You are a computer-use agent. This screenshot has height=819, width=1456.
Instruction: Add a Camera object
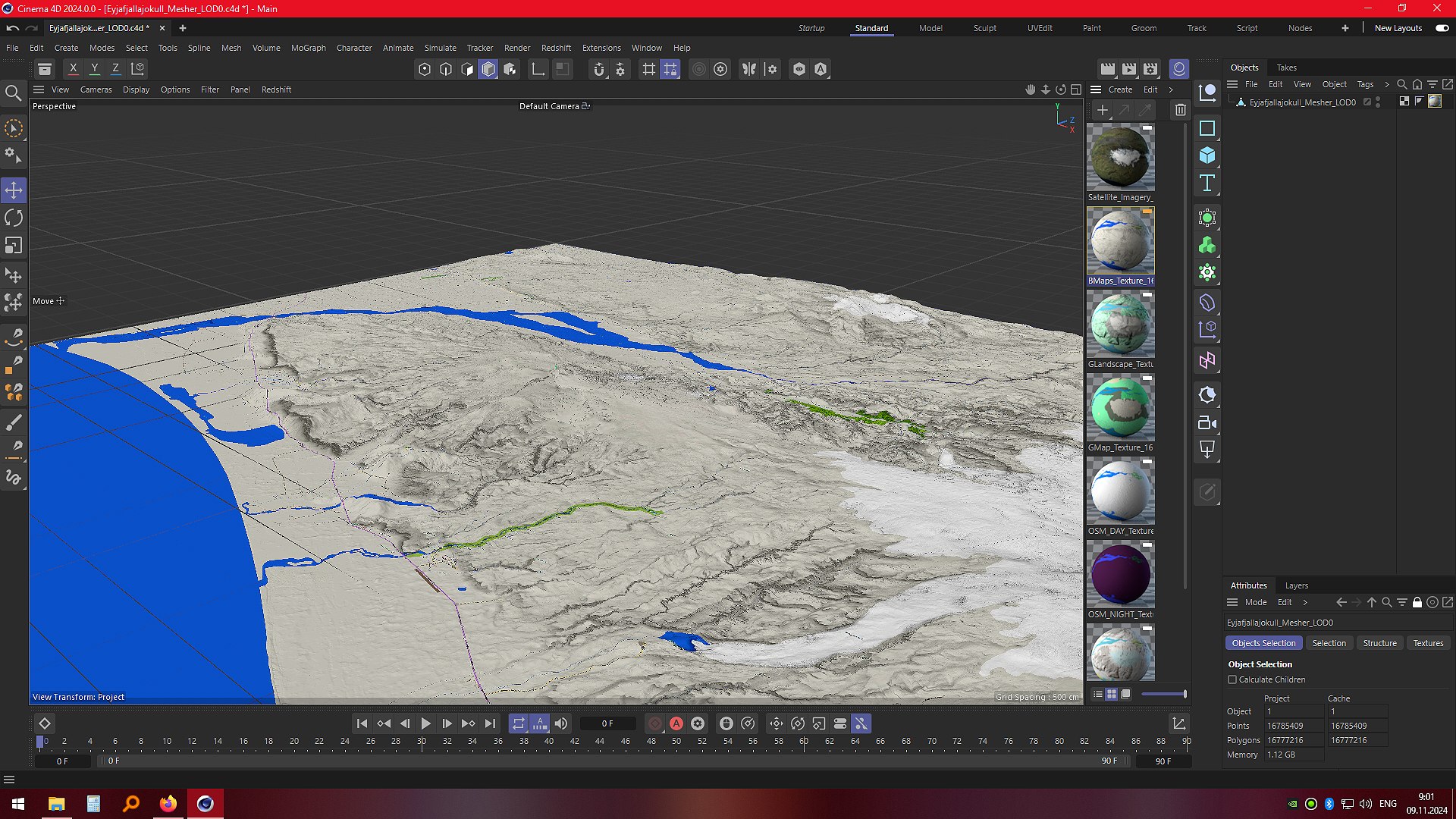click(x=1207, y=422)
